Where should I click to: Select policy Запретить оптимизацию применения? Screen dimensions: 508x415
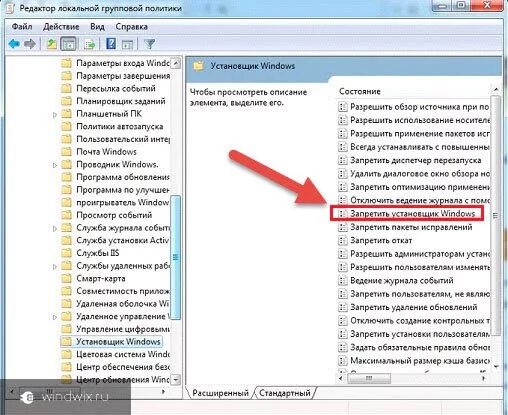[x=414, y=187]
